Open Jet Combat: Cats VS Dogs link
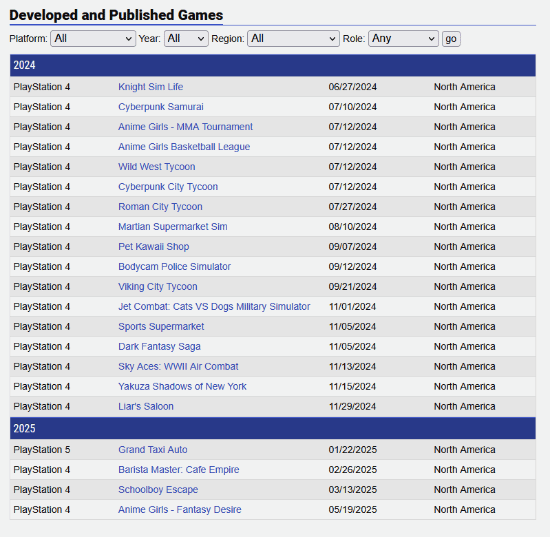The width and height of the screenshot is (550, 537). point(214,307)
